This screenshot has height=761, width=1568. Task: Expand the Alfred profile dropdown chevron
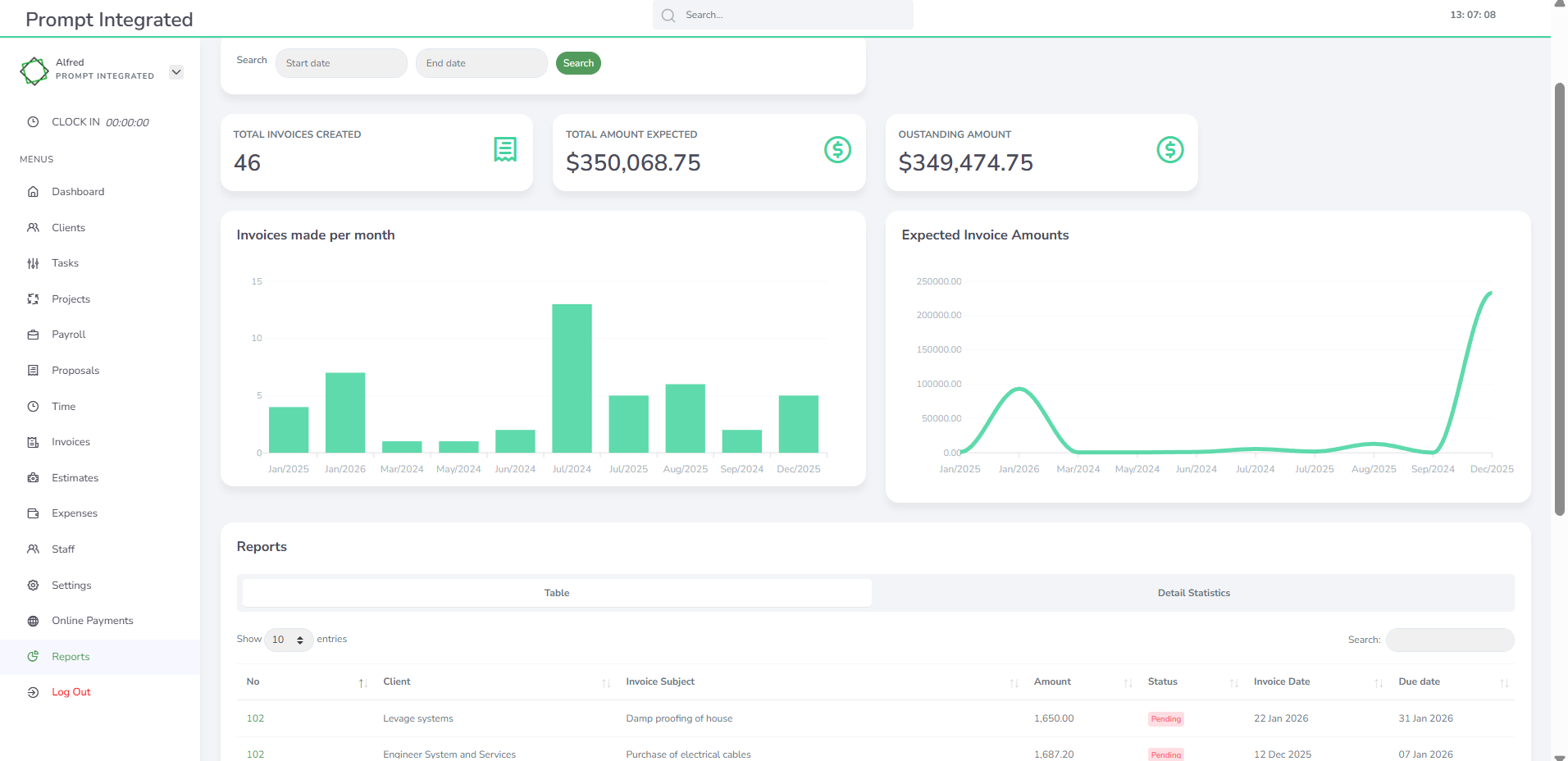click(176, 72)
